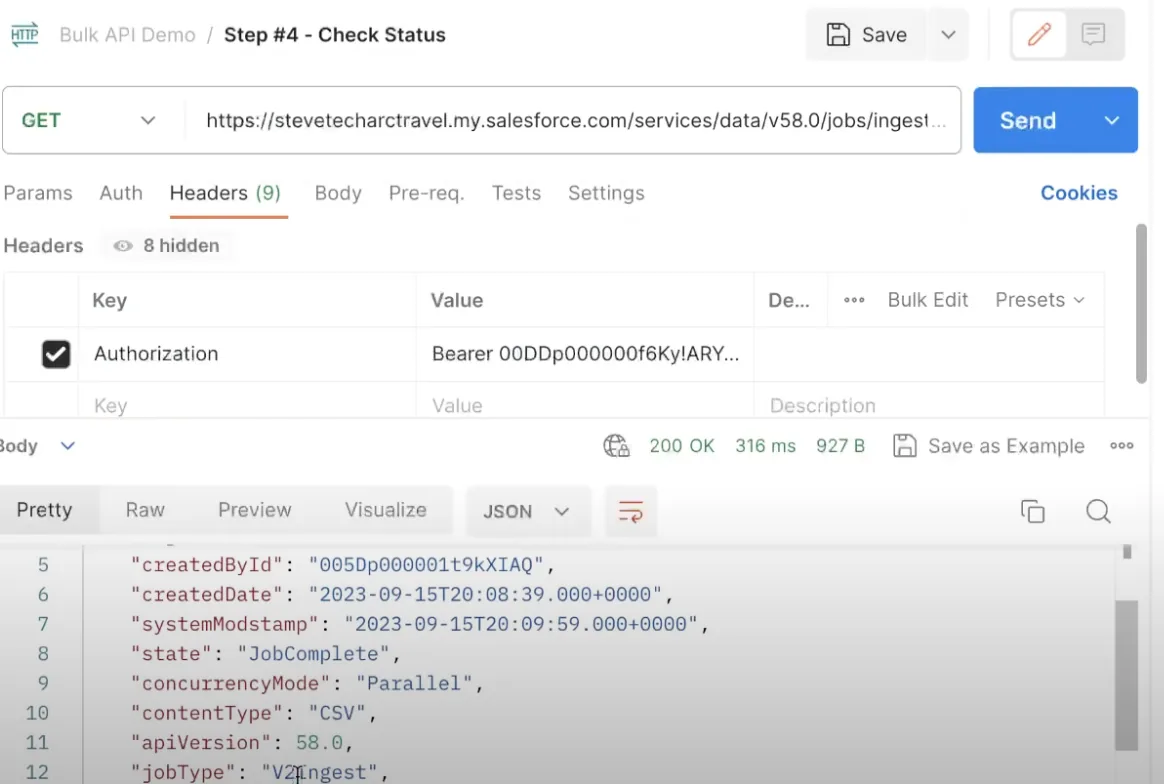Expand the Save options arrow
The image size is (1164, 784).
(x=948, y=35)
